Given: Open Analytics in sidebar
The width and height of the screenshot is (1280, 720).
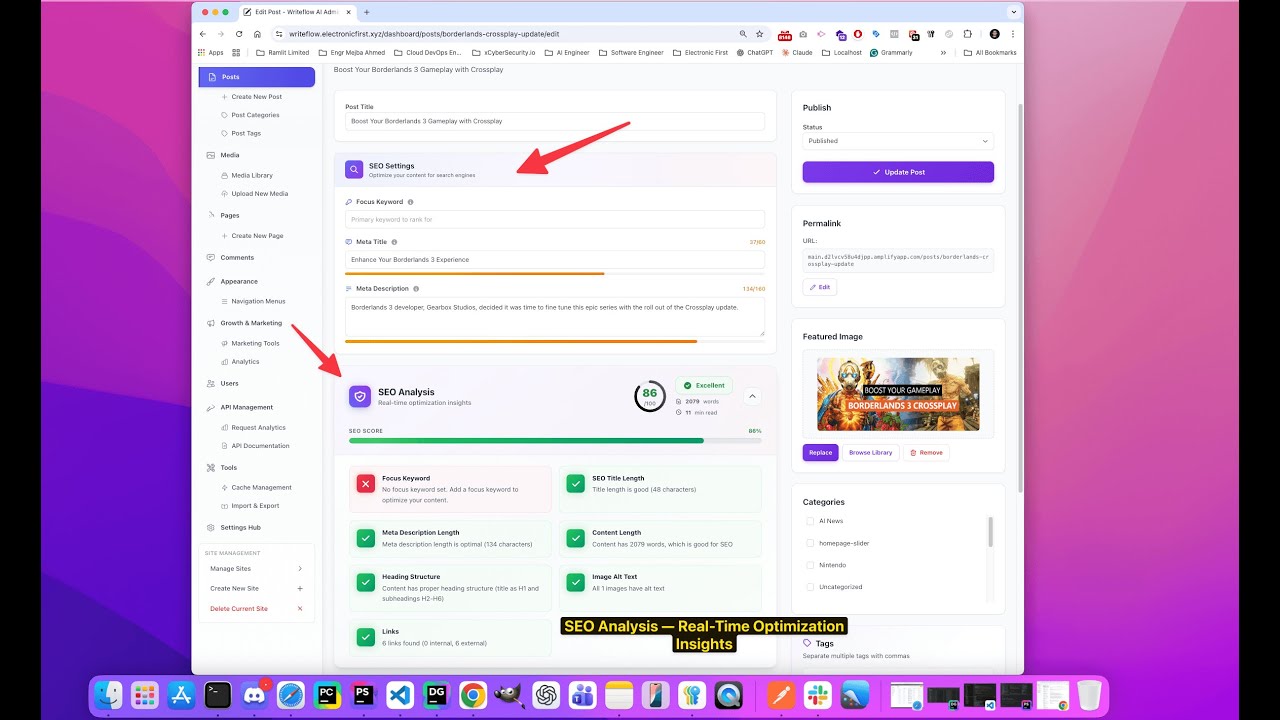Looking at the screenshot, I should click(x=245, y=361).
